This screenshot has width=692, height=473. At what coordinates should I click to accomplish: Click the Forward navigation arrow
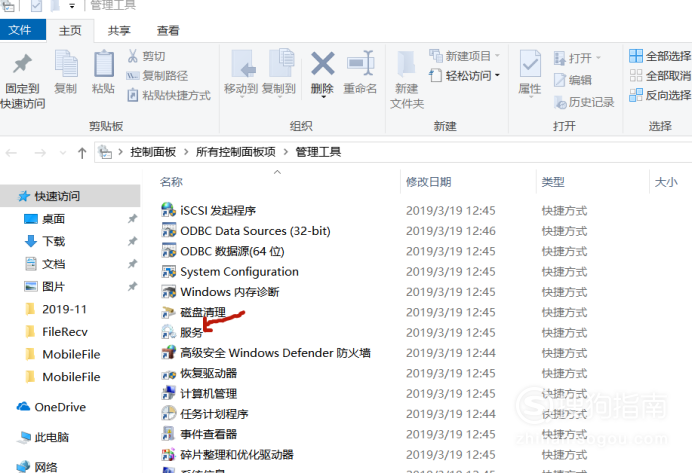click(x=40, y=153)
